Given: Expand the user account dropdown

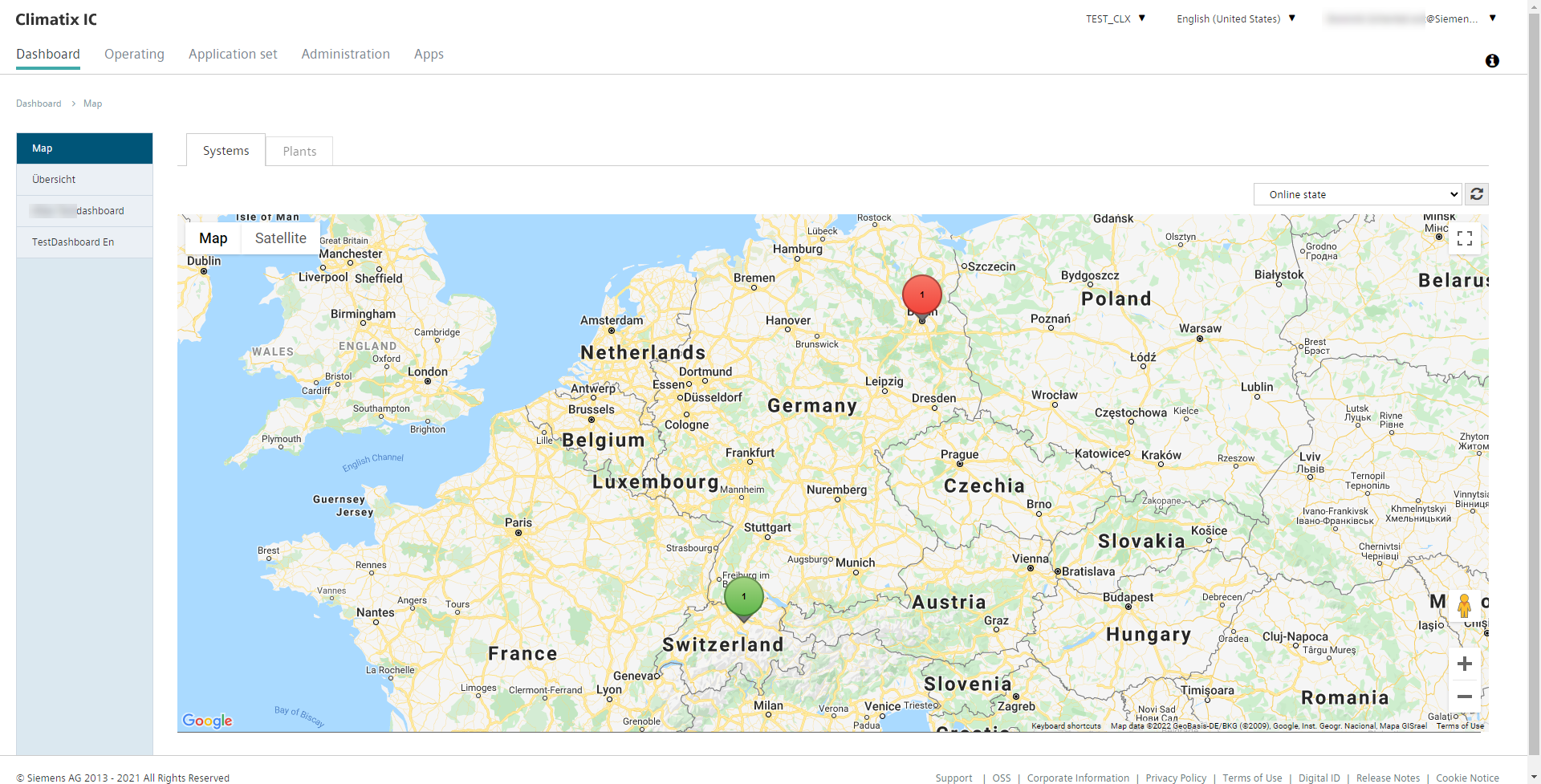Looking at the screenshot, I should [x=1411, y=18].
